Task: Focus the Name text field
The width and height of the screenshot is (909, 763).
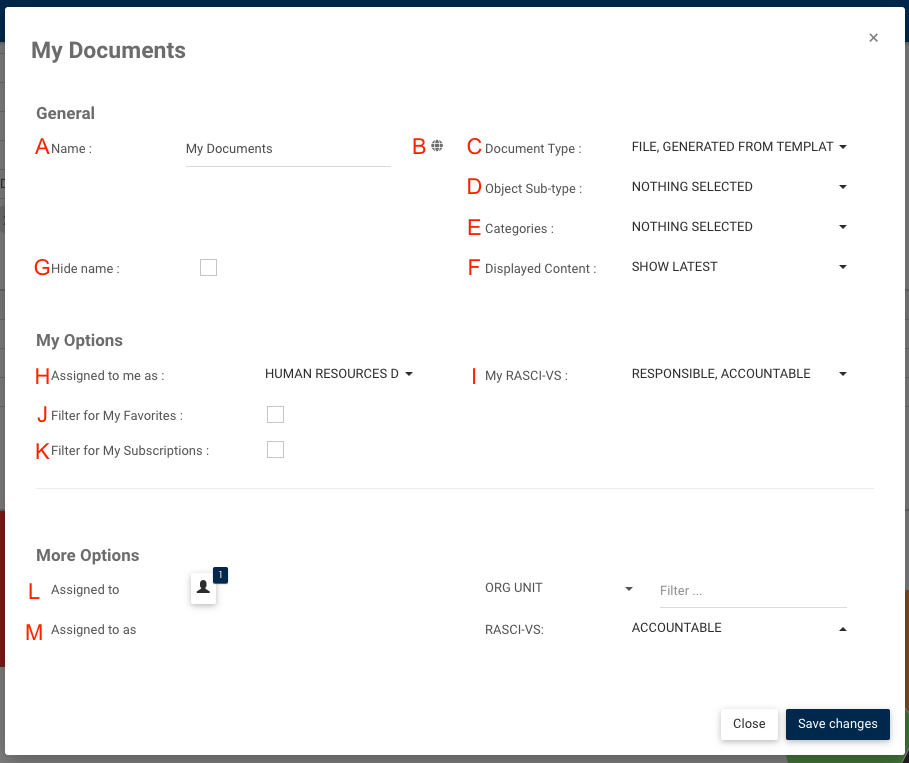Action: (x=288, y=149)
